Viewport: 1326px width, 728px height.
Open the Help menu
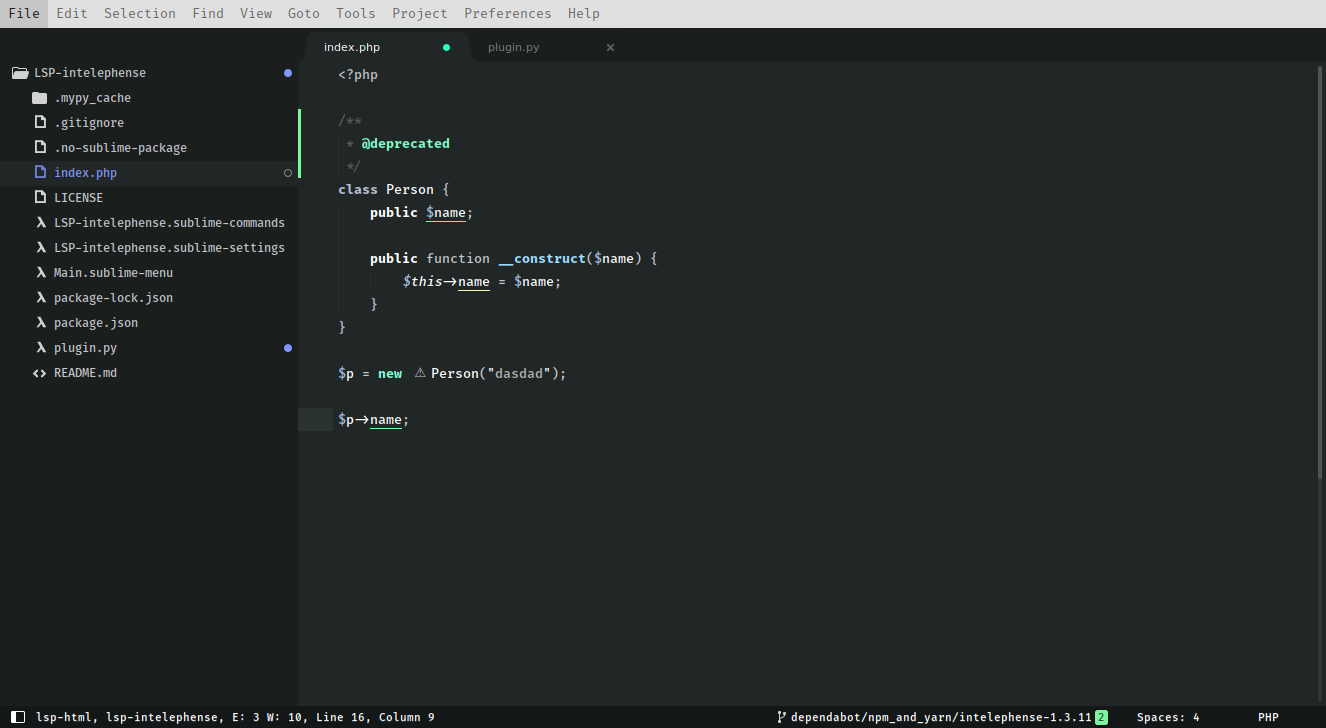(x=584, y=13)
